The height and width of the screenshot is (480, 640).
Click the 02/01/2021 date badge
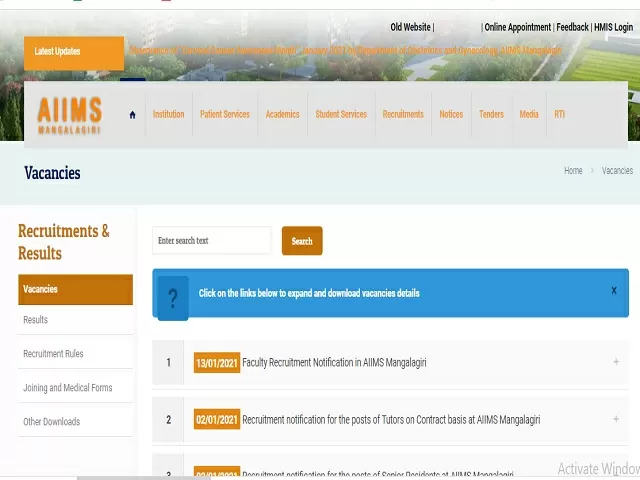[217, 420]
